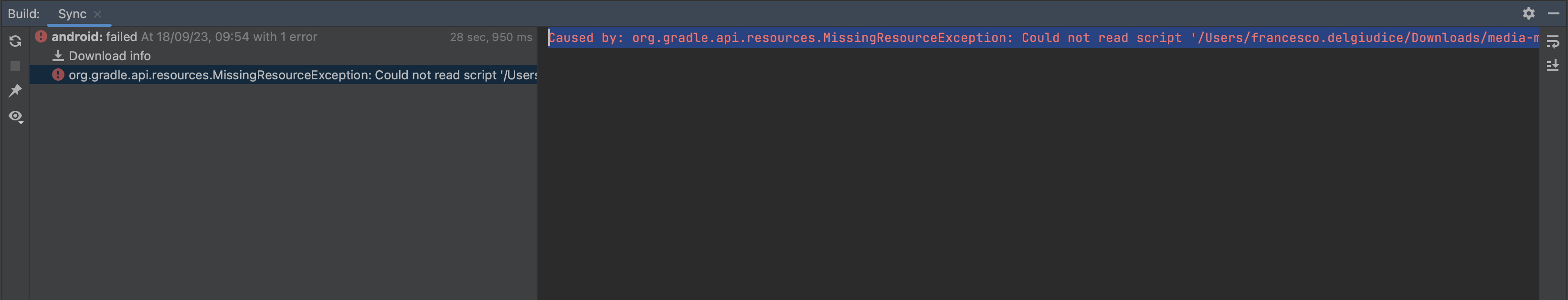Click the "28 sec, 950 ms" duration text
Image resolution: width=1568 pixels, height=300 pixels.
click(491, 37)
